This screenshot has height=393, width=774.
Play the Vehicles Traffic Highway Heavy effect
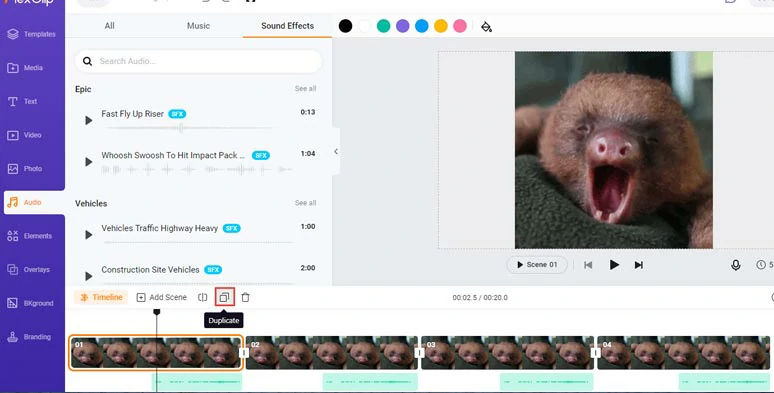tap(89, 235)
